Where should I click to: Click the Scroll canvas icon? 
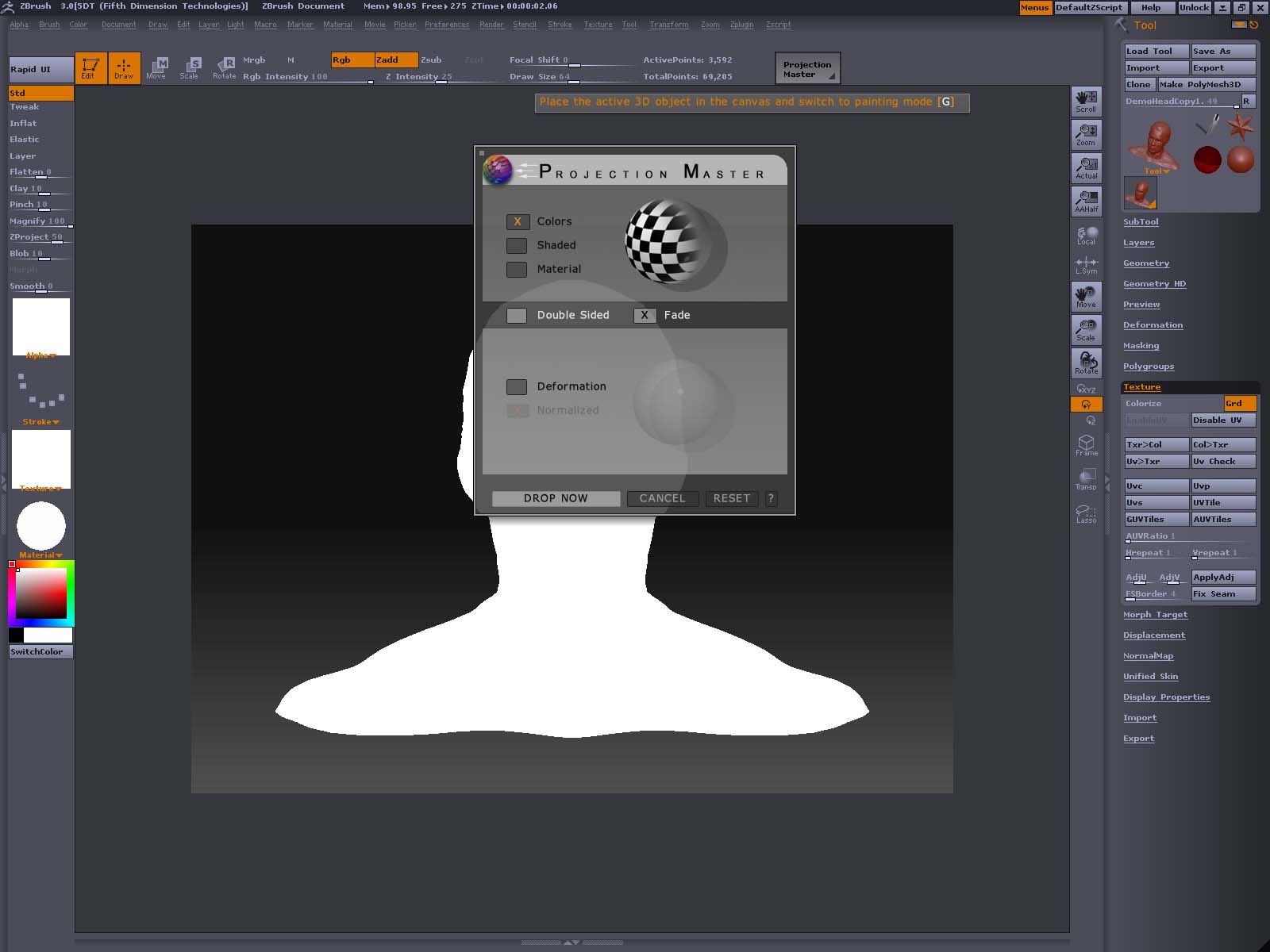click(x=1086, y=102)
